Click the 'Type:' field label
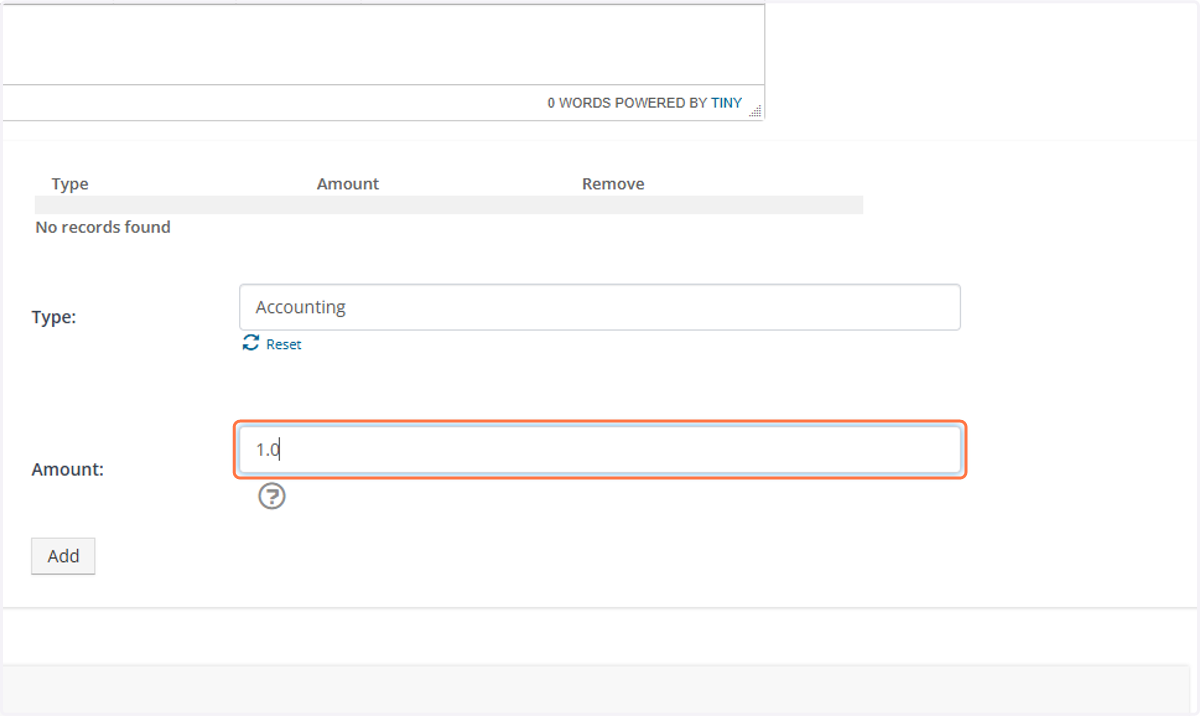 [54, 317]
